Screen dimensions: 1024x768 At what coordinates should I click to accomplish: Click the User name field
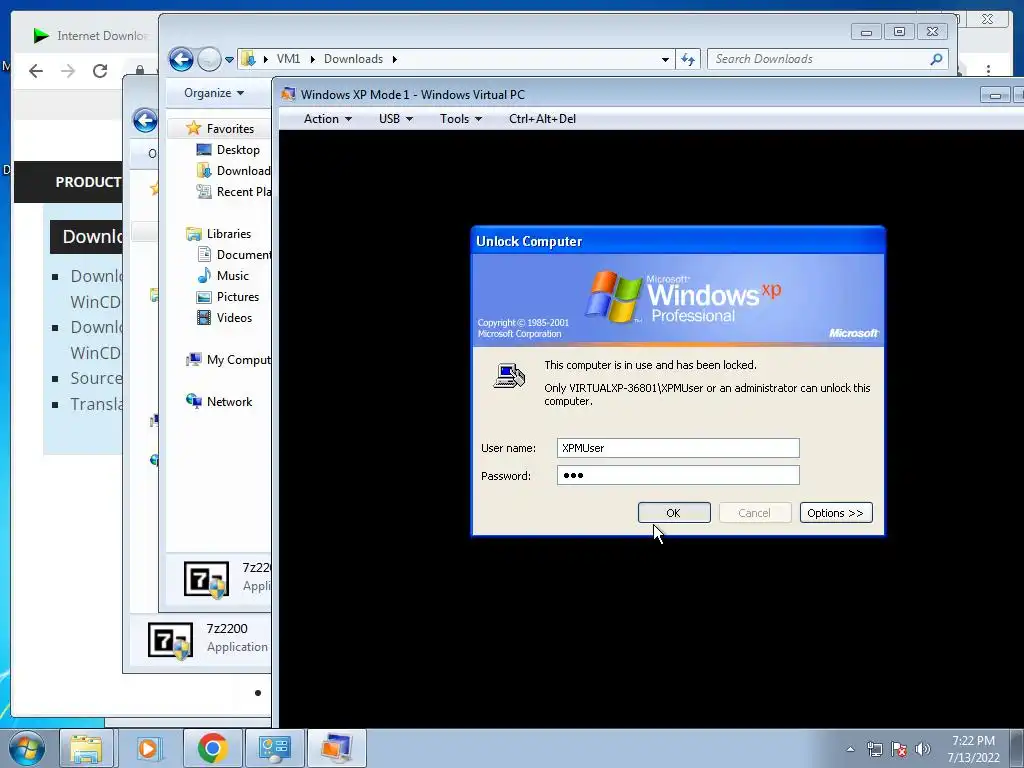tap(678, 448)
